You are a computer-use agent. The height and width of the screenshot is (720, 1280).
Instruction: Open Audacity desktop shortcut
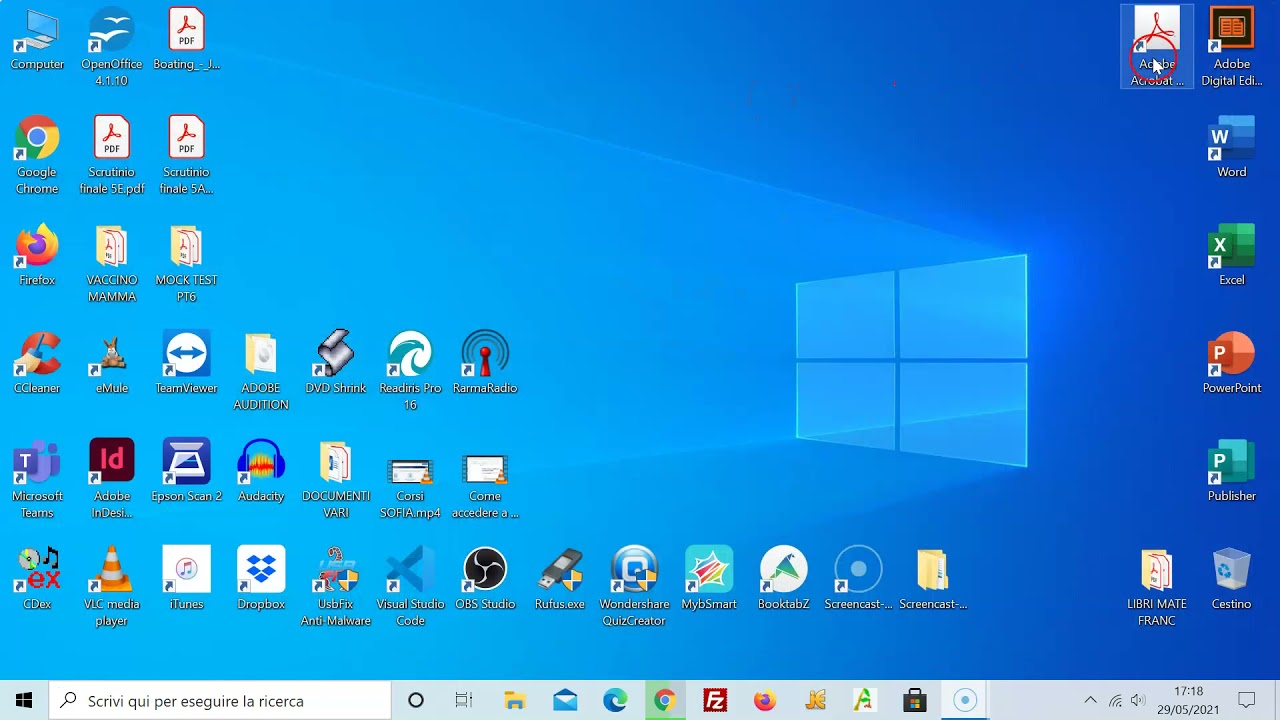[261, 472]
